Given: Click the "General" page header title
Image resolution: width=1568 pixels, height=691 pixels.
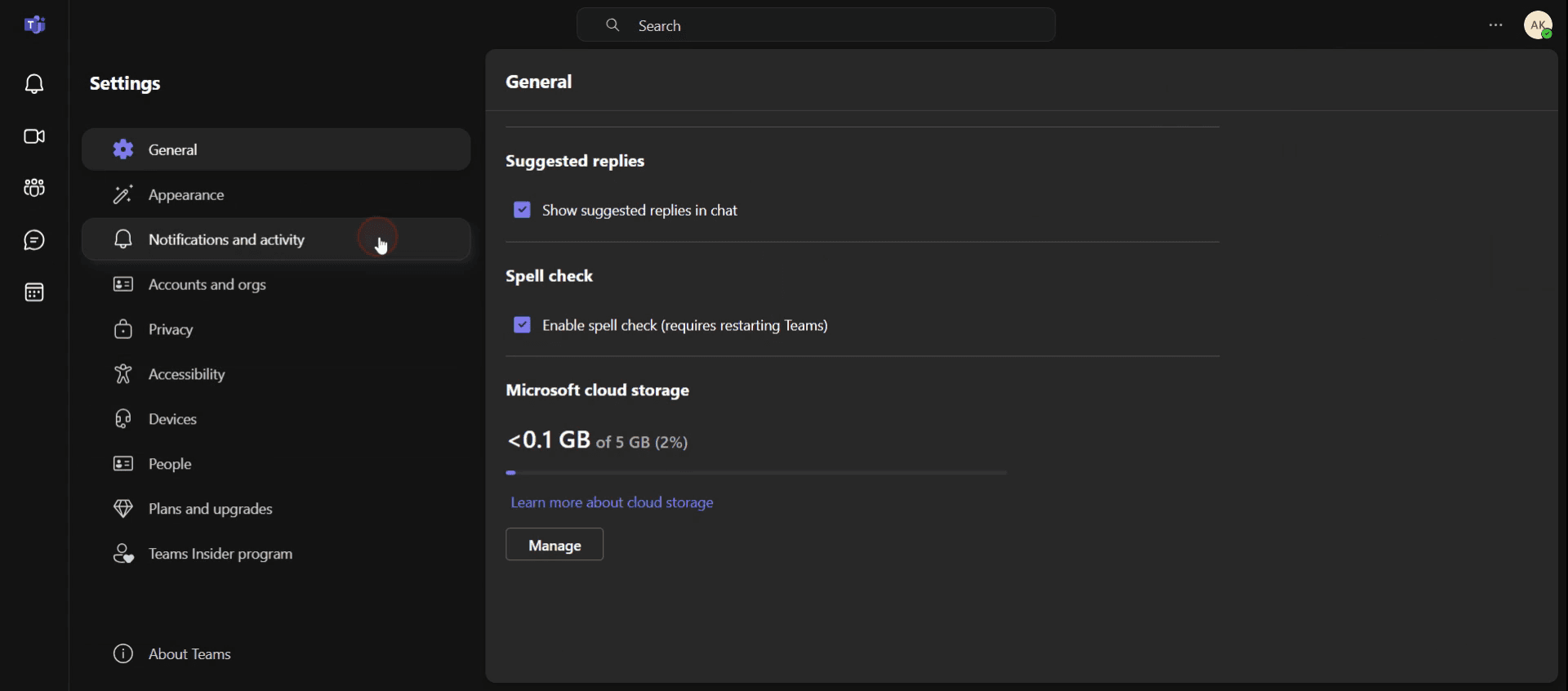Looking at the screenshot, I should tap(540, 82).
